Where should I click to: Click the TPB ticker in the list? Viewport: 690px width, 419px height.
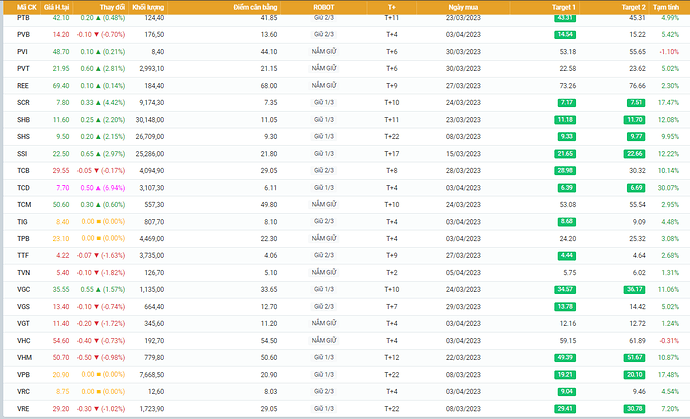tap(23, 238)
